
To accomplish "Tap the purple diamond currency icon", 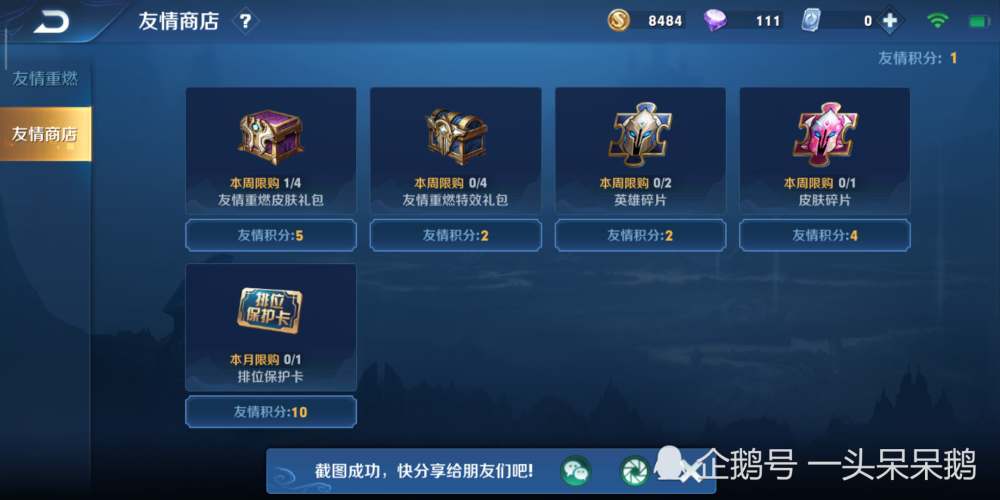I will [715, 21].
